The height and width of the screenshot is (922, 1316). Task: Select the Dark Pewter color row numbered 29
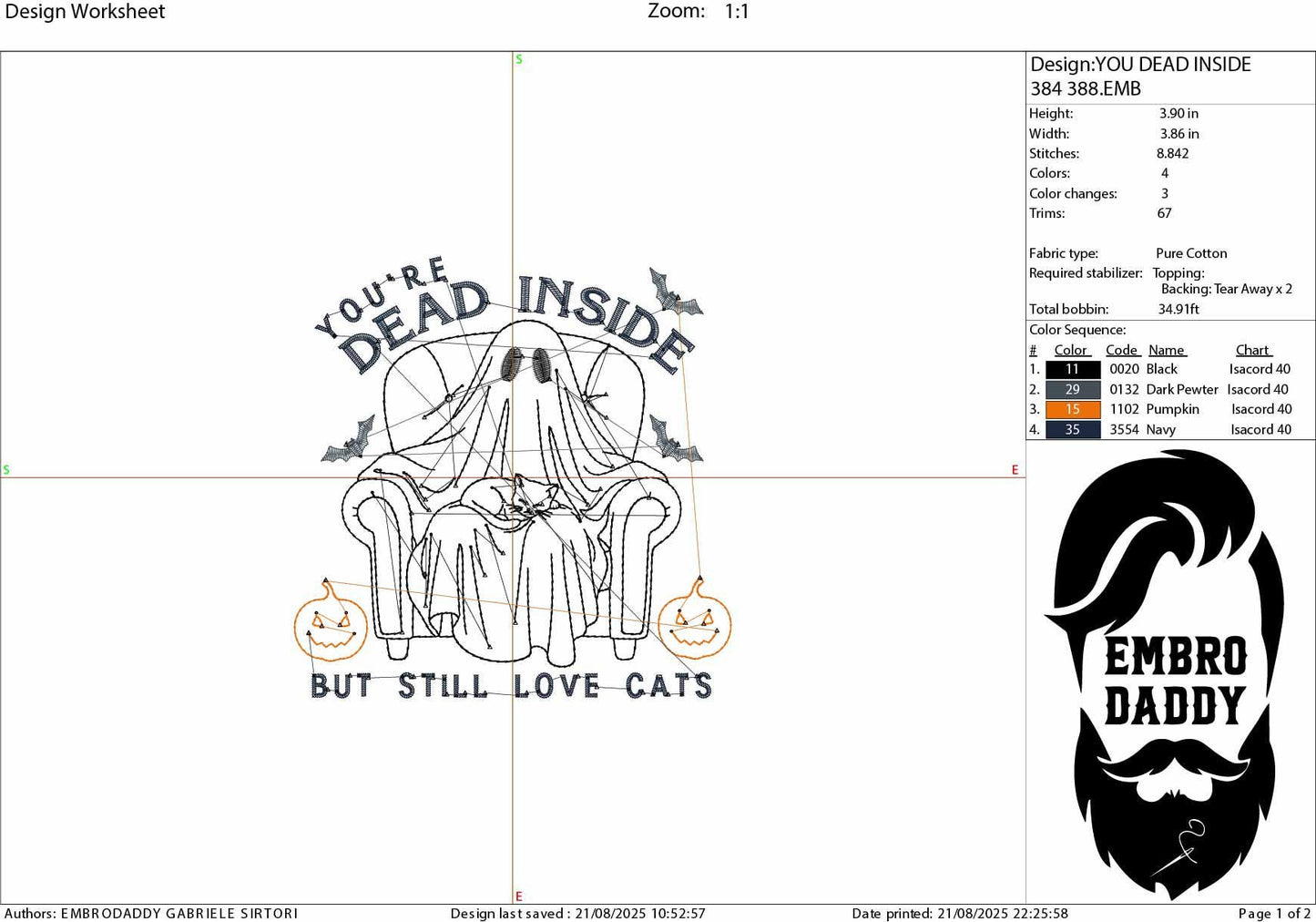[x=1072, y=389]
